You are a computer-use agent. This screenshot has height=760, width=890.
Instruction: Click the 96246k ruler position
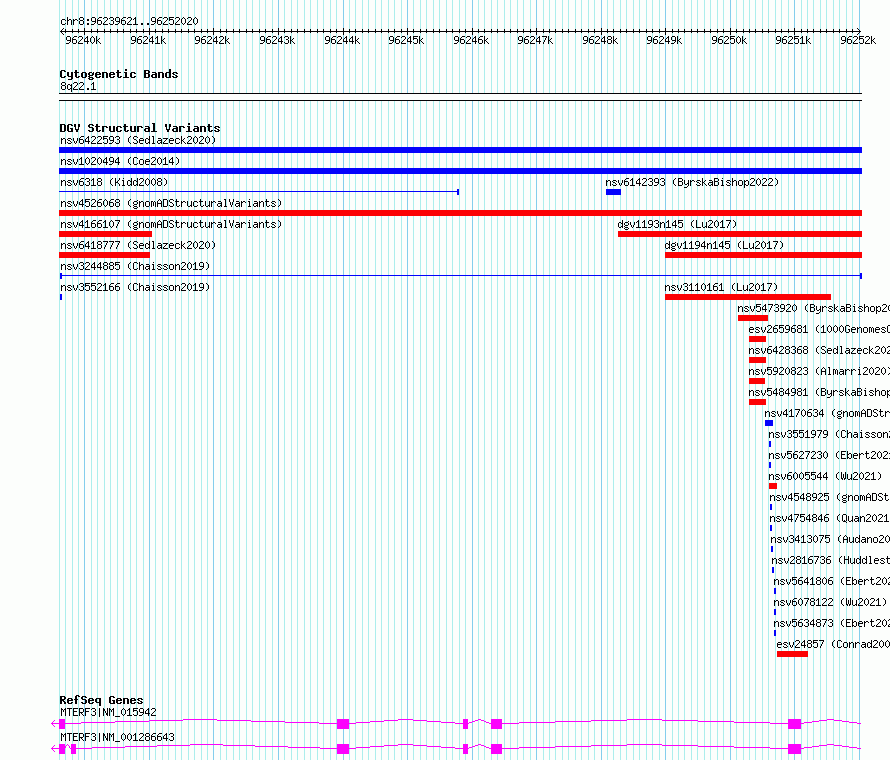tap(471, 40)
